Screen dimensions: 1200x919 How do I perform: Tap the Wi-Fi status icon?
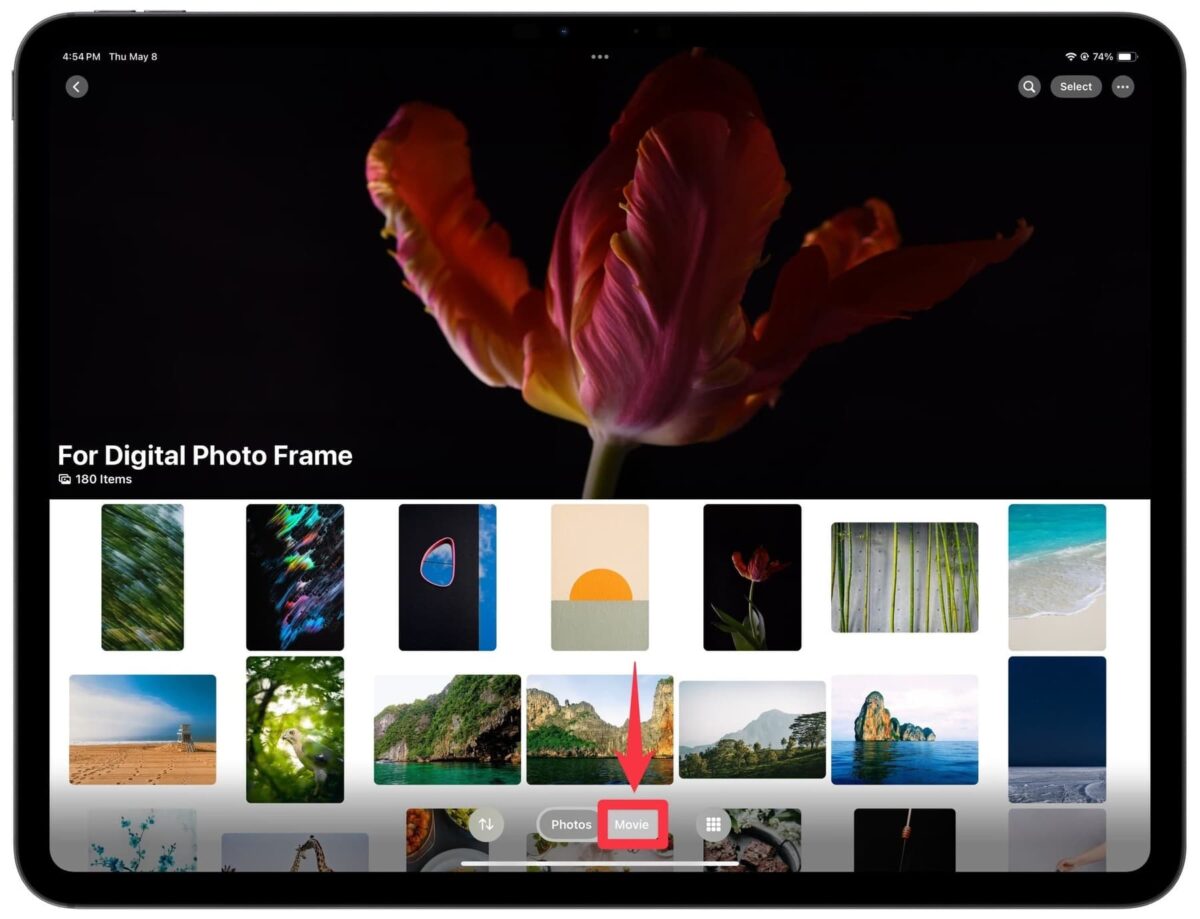click(x=1071, y=57)
